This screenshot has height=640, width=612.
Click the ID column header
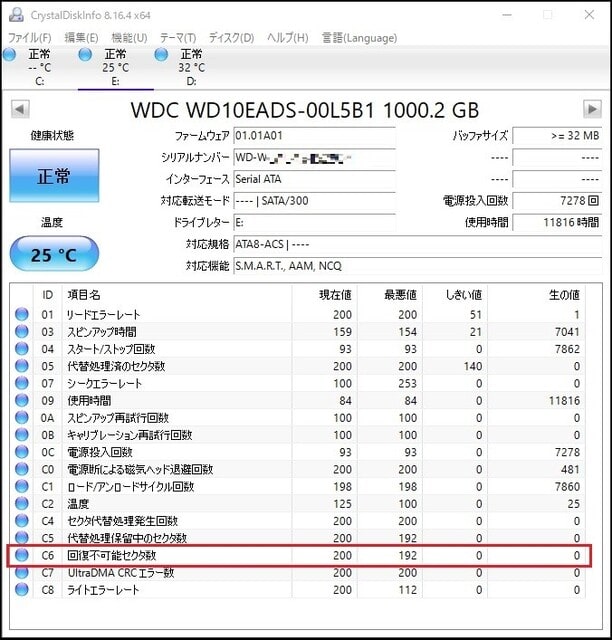click(47, 295)
